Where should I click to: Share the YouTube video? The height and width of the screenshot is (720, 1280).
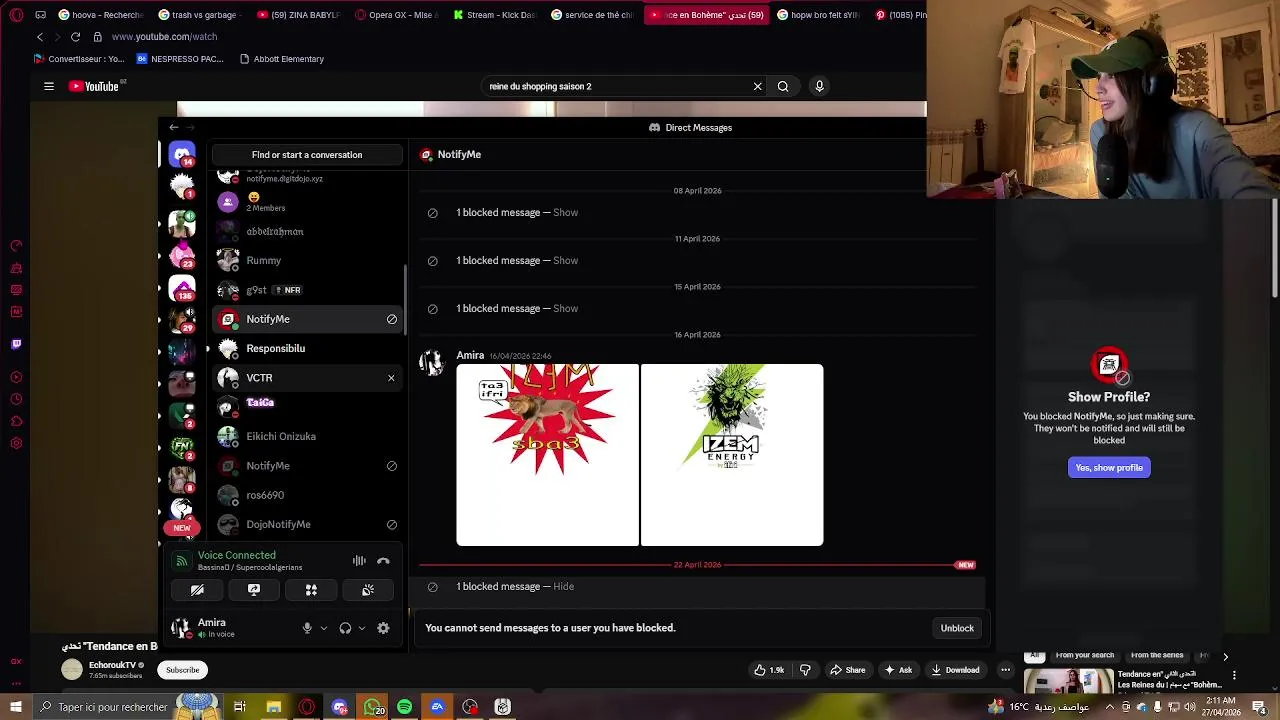pyautogui.click(x=847, y=670)
